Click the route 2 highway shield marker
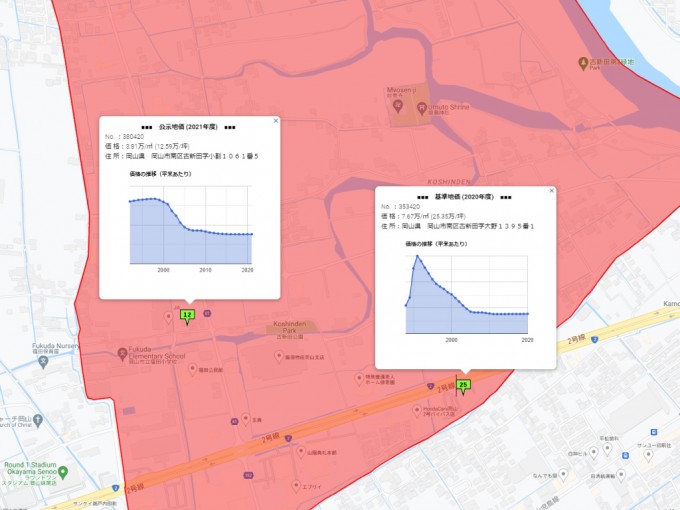The height and width of the screenshot is (510, 680). pos(597,342)
